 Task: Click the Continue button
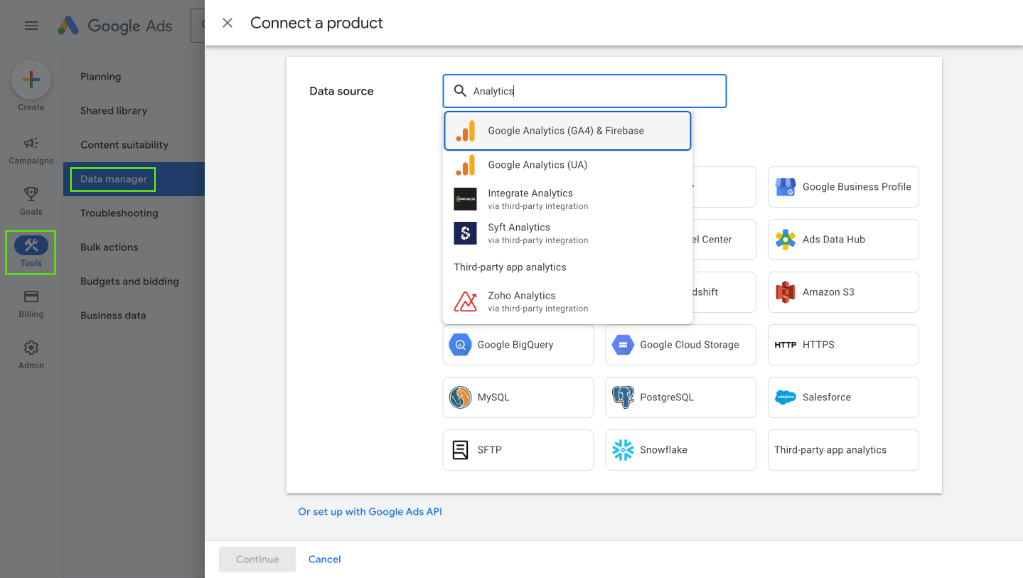[x=257, y=559]
